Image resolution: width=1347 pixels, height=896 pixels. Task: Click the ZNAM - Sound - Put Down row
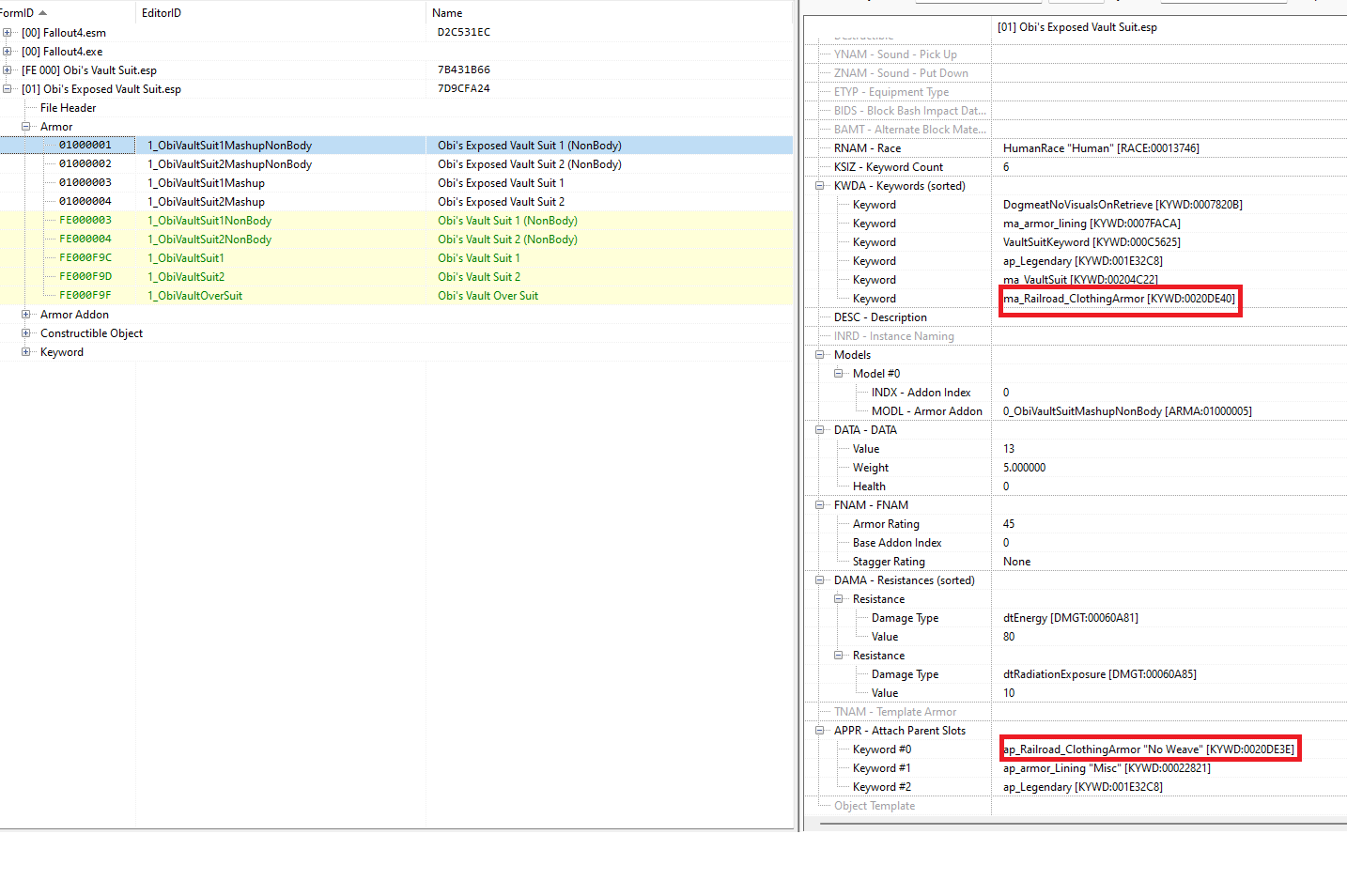click(x=1076, y=73)
